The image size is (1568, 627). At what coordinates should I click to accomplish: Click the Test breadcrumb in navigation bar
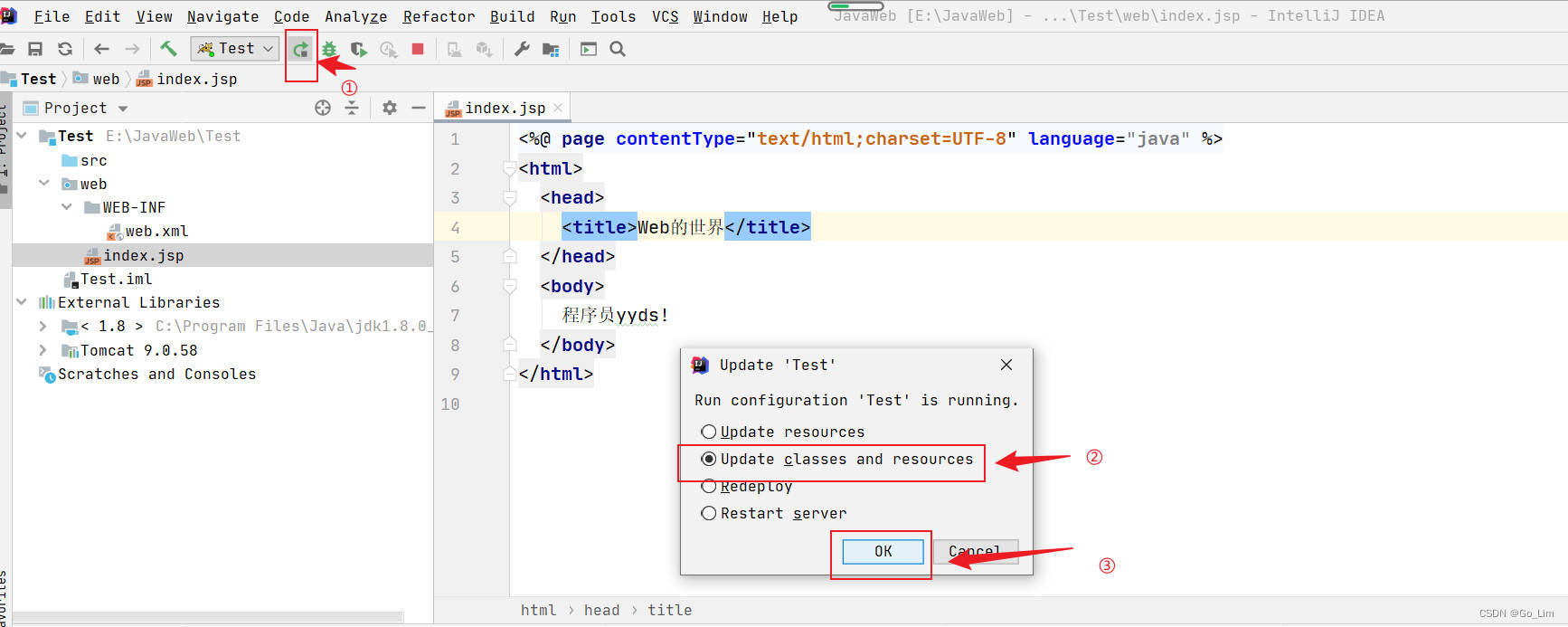(x=38, y=79)
